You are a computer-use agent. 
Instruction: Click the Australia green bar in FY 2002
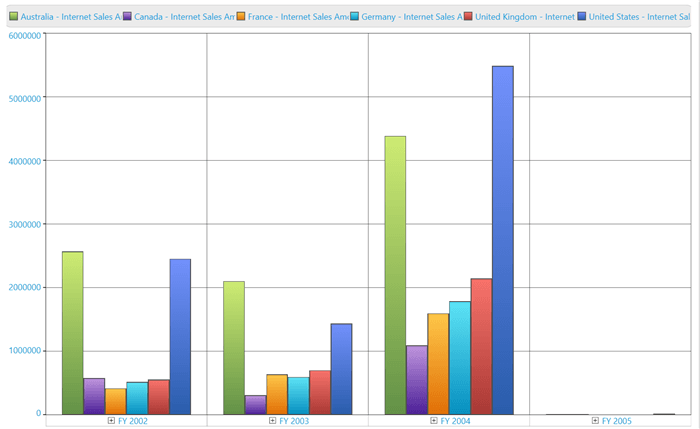(72, 333)
